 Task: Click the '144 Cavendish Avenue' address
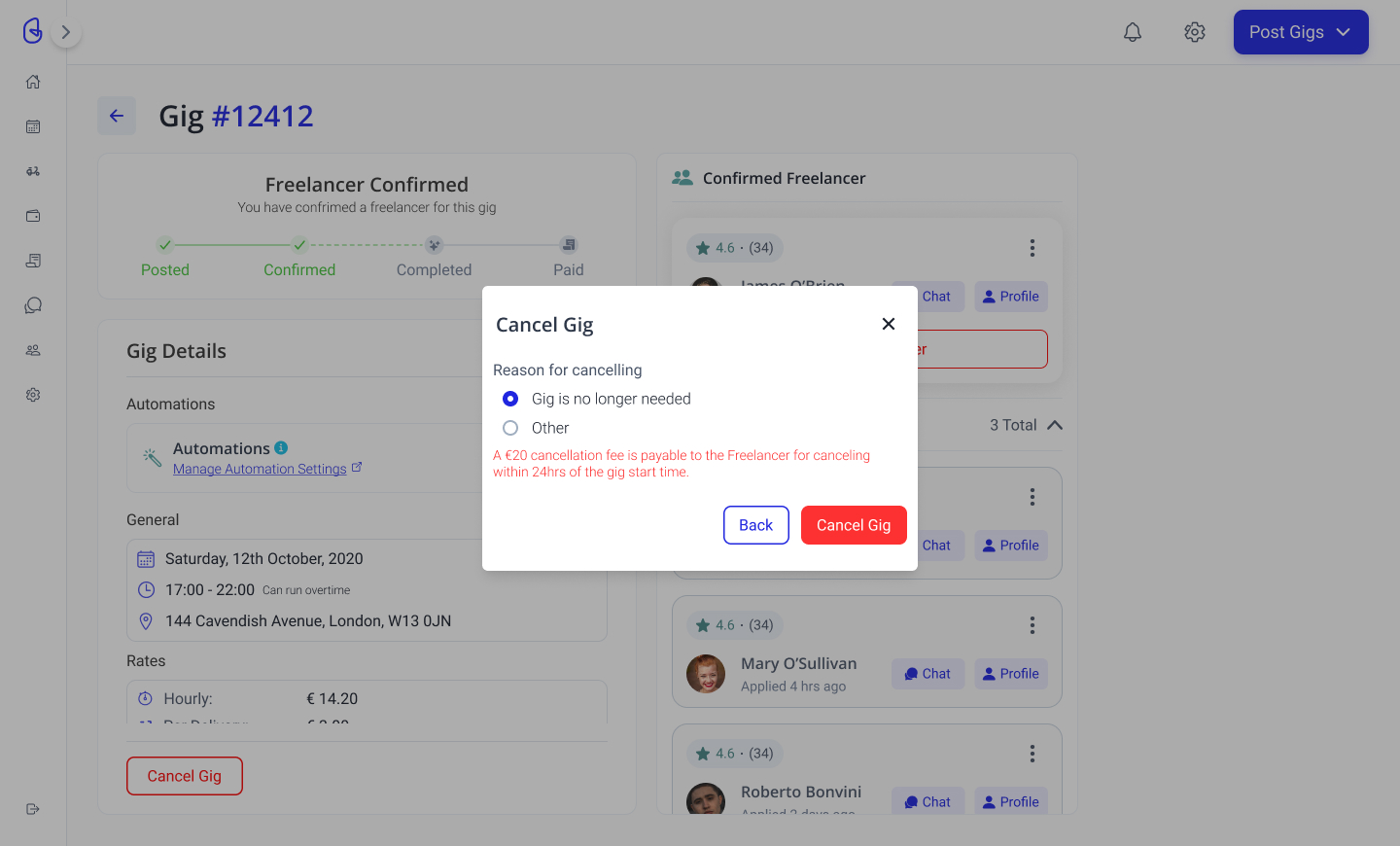tap(308, 621)
